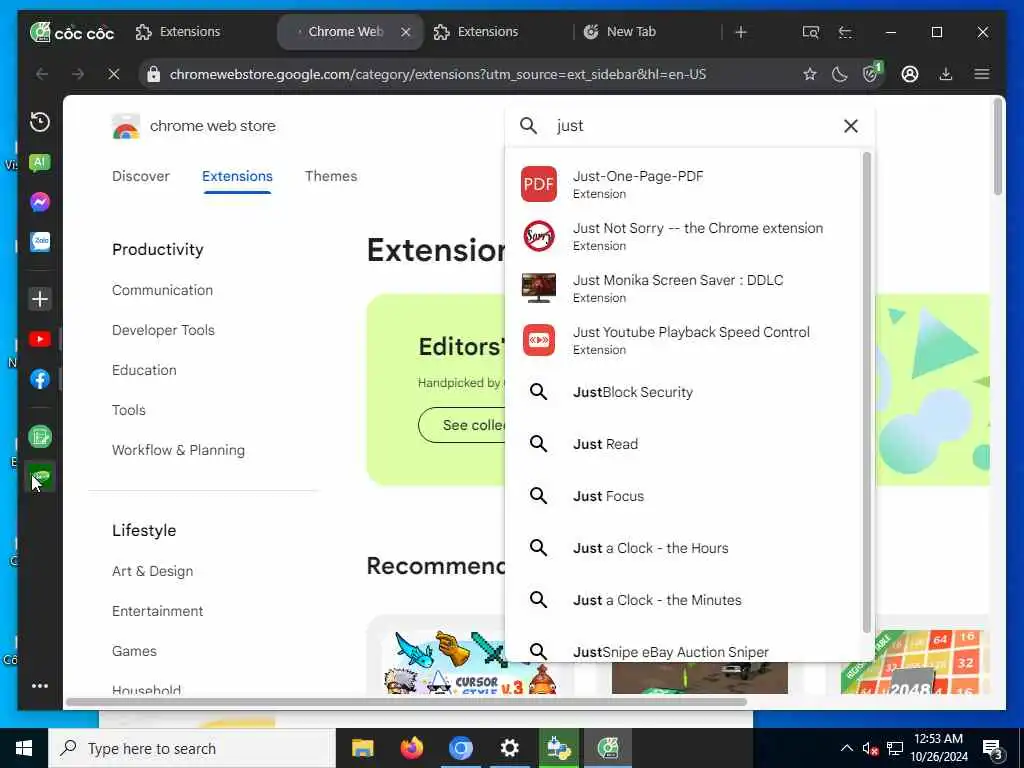The height and width of the screenshot is (768, 1024).
Task: Click the address bar URL
Action: pos(438,74)
